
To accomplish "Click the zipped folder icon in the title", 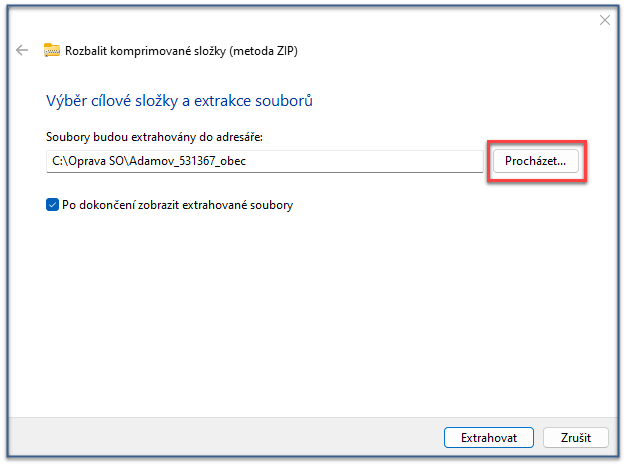I will point(52,50).
